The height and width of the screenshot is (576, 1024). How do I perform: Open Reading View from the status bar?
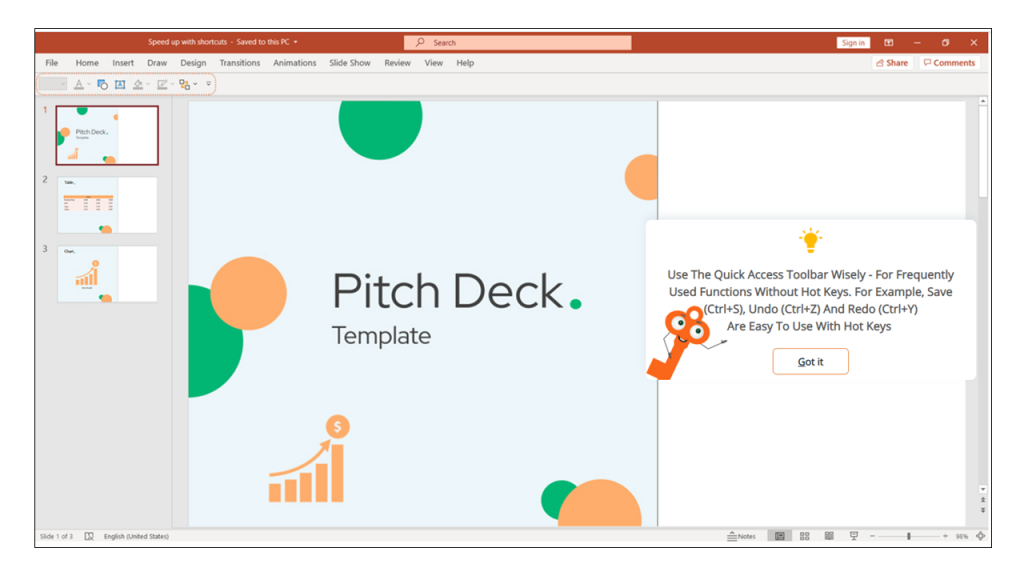(x=829, y=536)
